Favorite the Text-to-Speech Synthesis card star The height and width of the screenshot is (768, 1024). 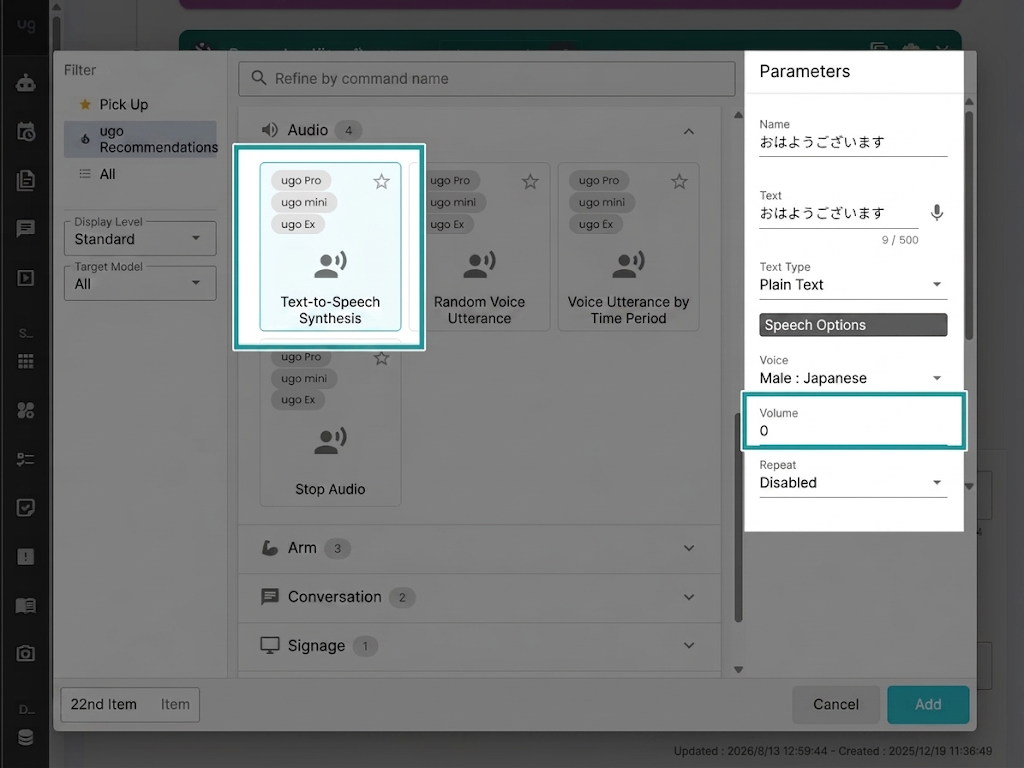click(381, 182)
